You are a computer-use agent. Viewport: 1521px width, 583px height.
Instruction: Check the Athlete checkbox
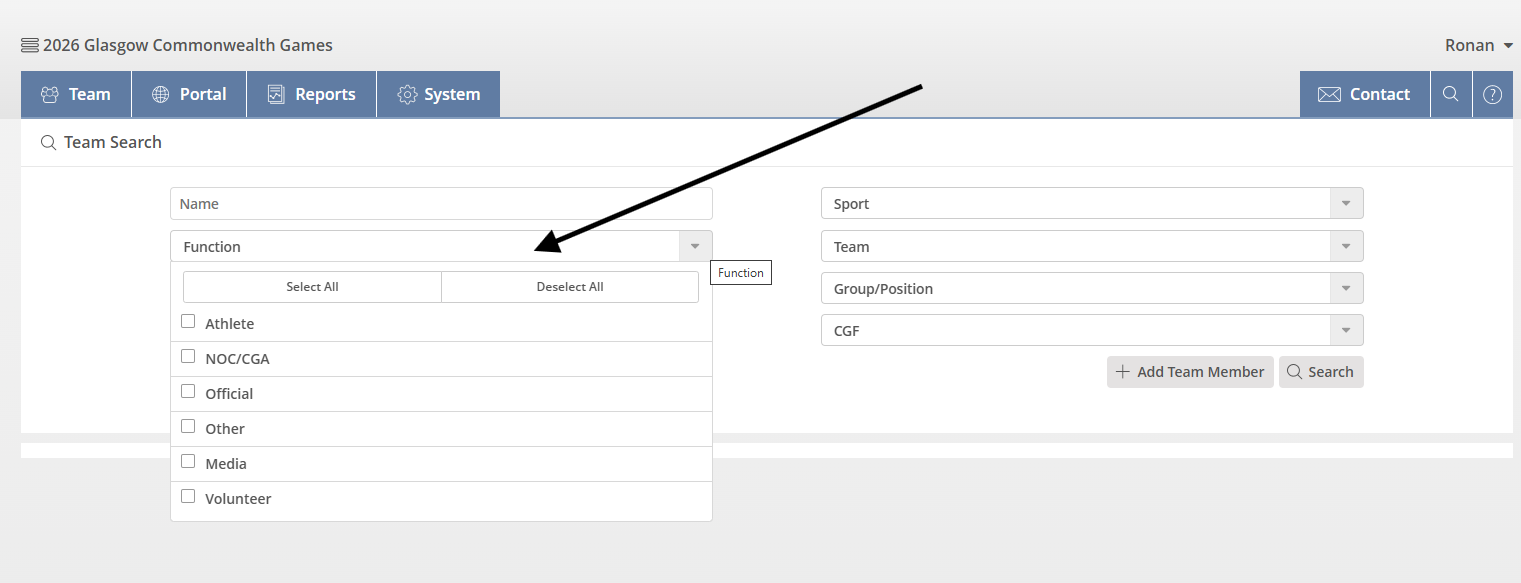coord(188,322)
